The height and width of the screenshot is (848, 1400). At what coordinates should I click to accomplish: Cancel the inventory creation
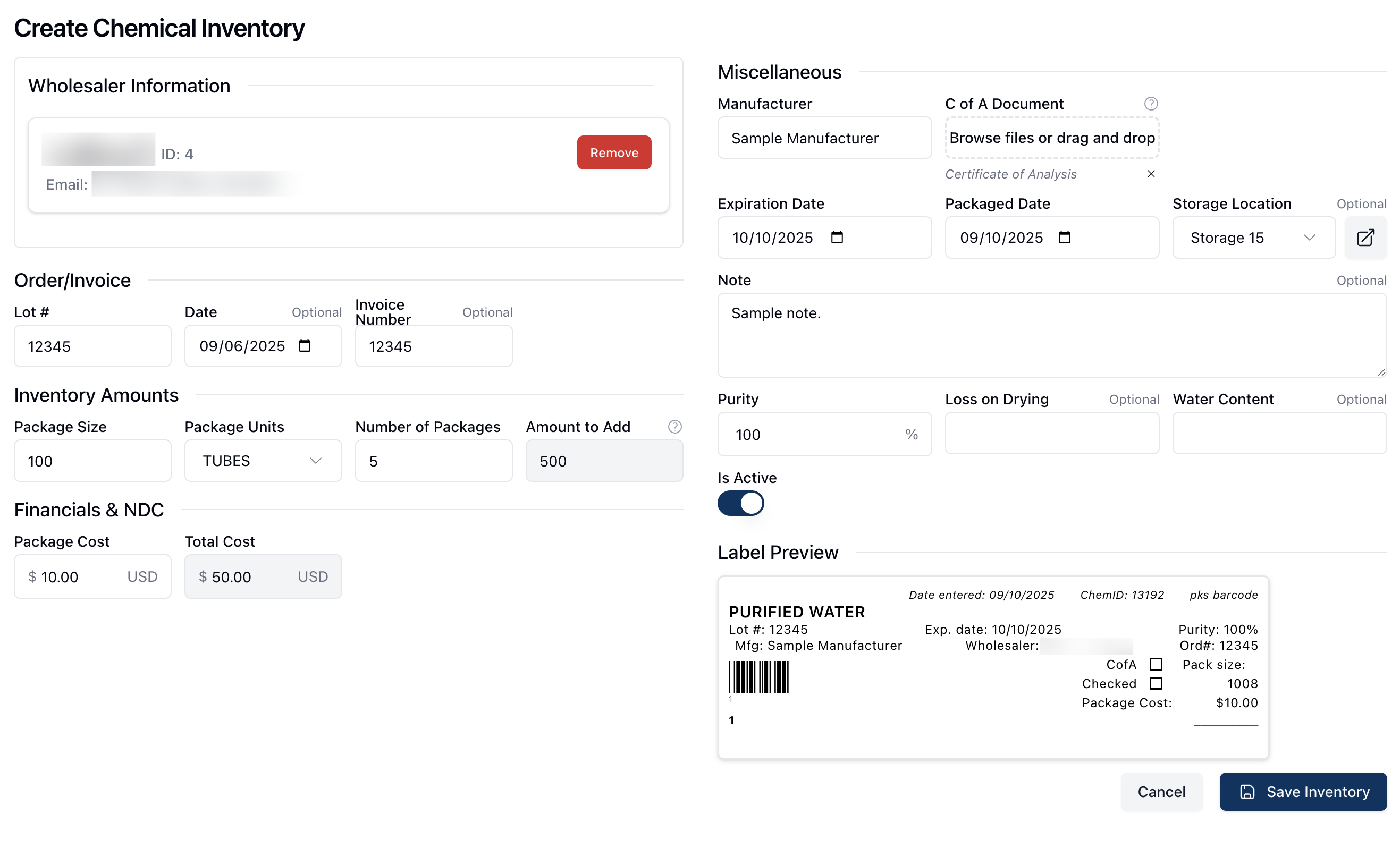1161,791
